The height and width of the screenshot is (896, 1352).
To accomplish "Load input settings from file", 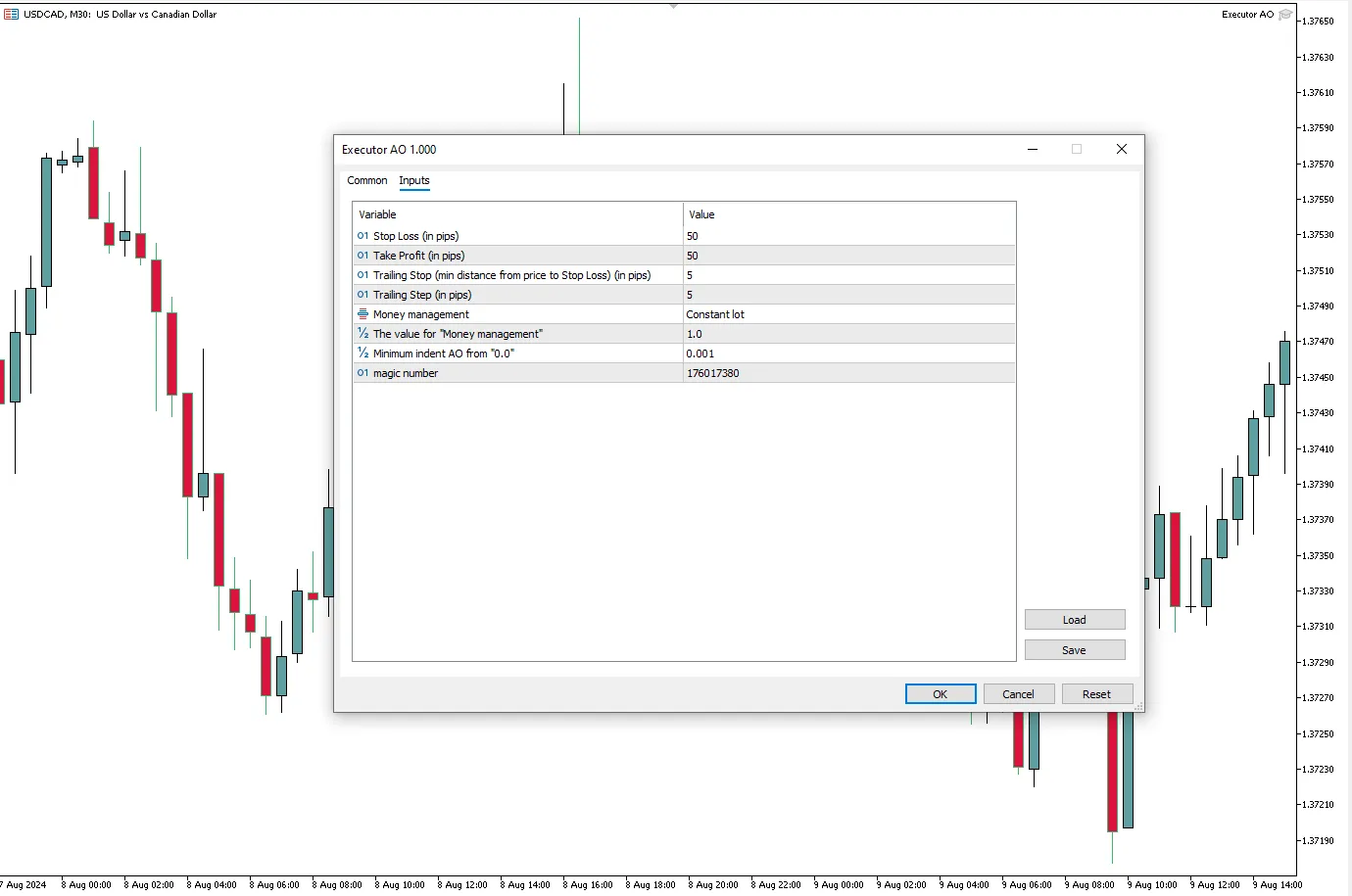I will 1075,620.
